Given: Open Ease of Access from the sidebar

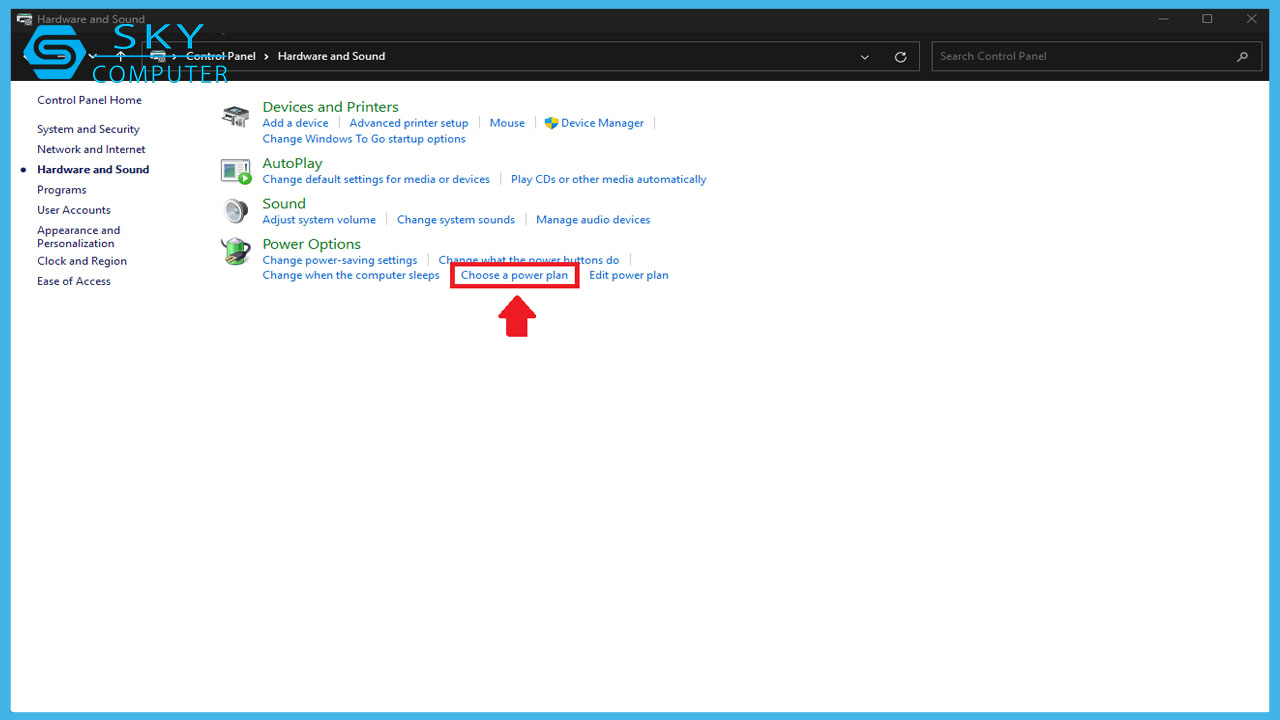Looking at the screenshot, I should 73,281.
